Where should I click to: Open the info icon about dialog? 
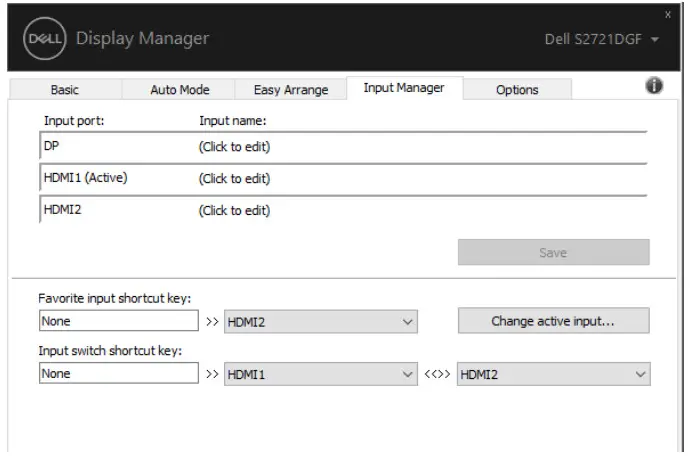654,85
